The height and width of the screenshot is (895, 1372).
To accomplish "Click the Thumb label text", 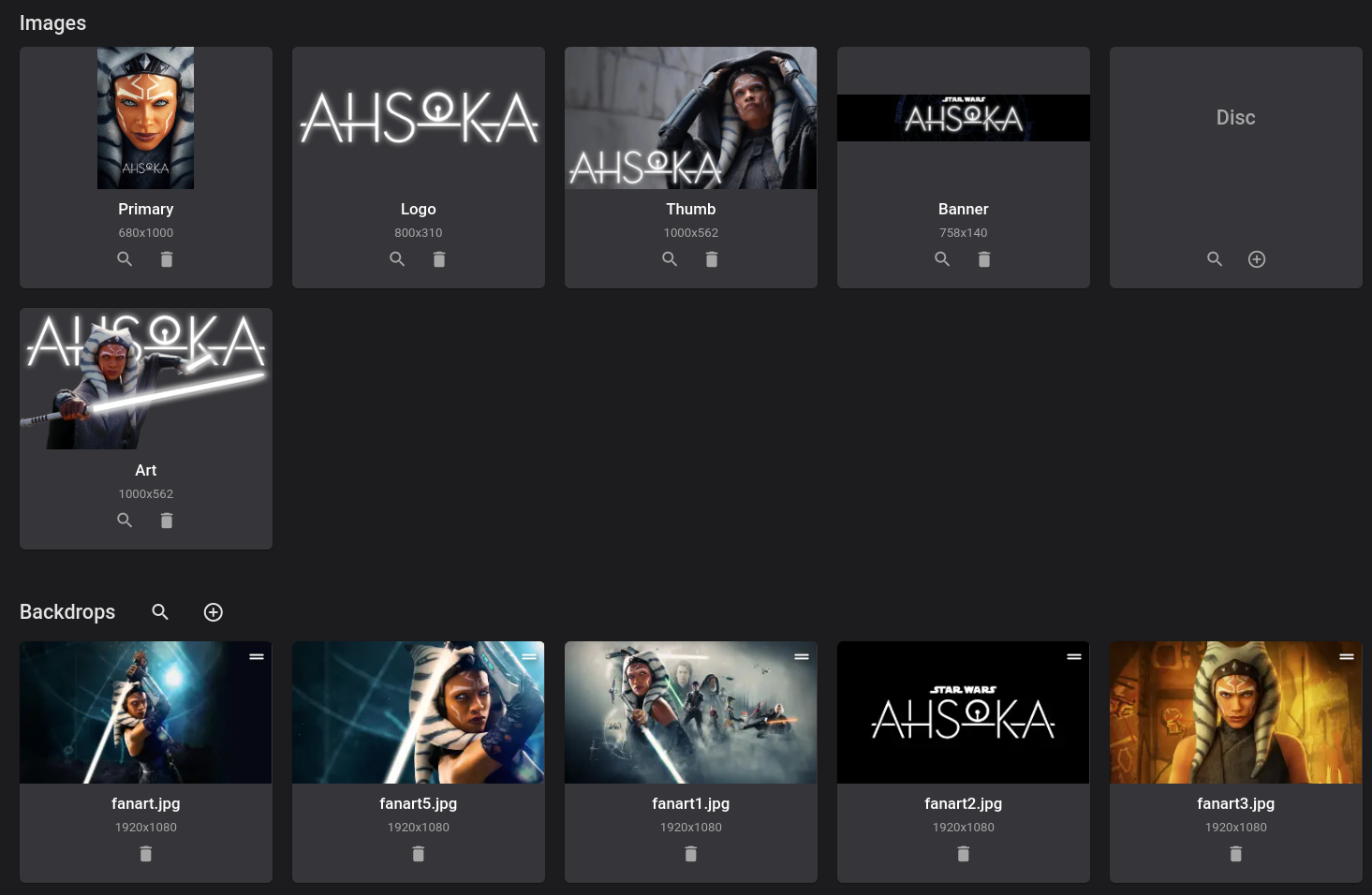I will pos(691,209).
